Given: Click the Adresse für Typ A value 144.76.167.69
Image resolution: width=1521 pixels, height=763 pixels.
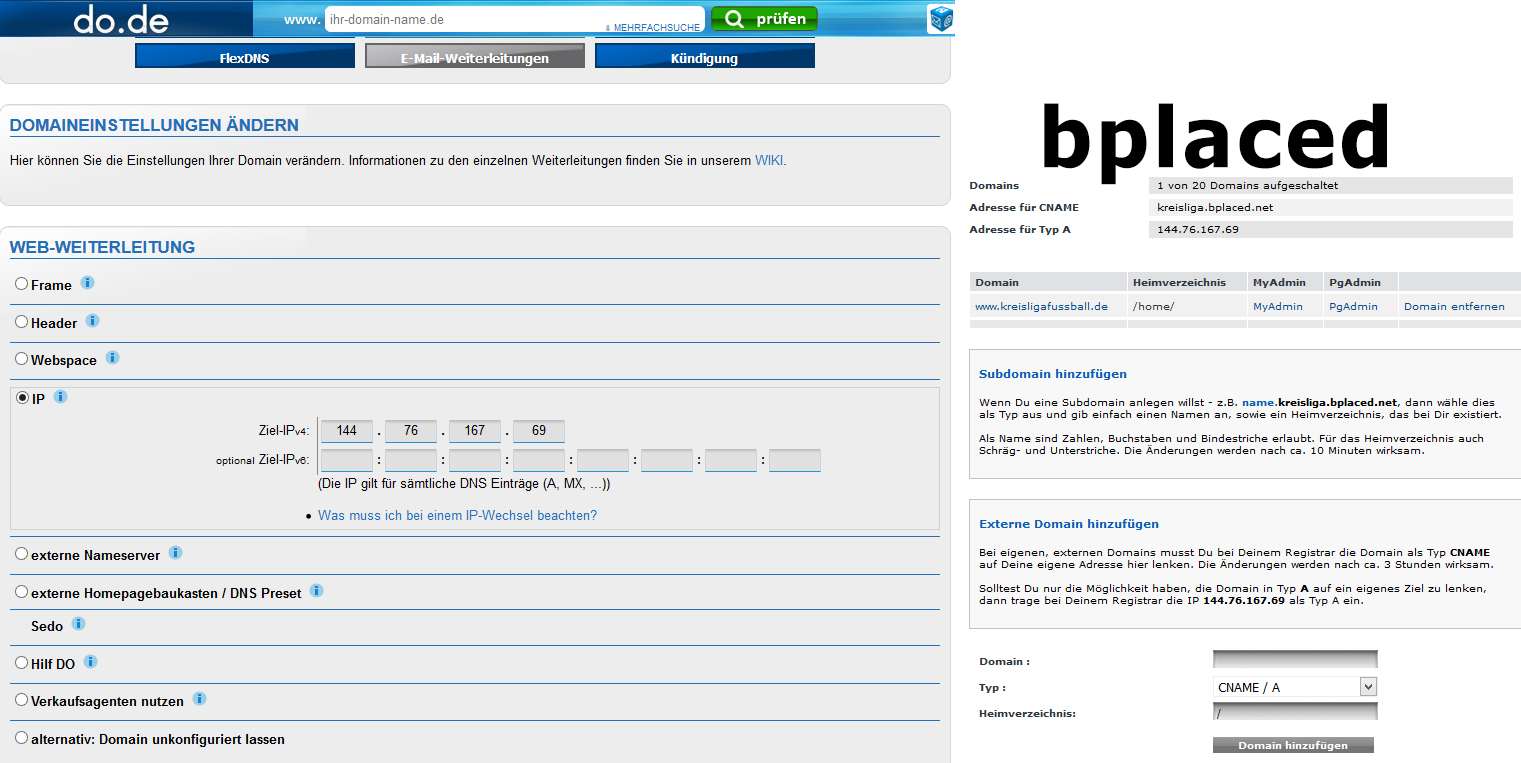Looking at the screenshot, I should pos(1198,229).
